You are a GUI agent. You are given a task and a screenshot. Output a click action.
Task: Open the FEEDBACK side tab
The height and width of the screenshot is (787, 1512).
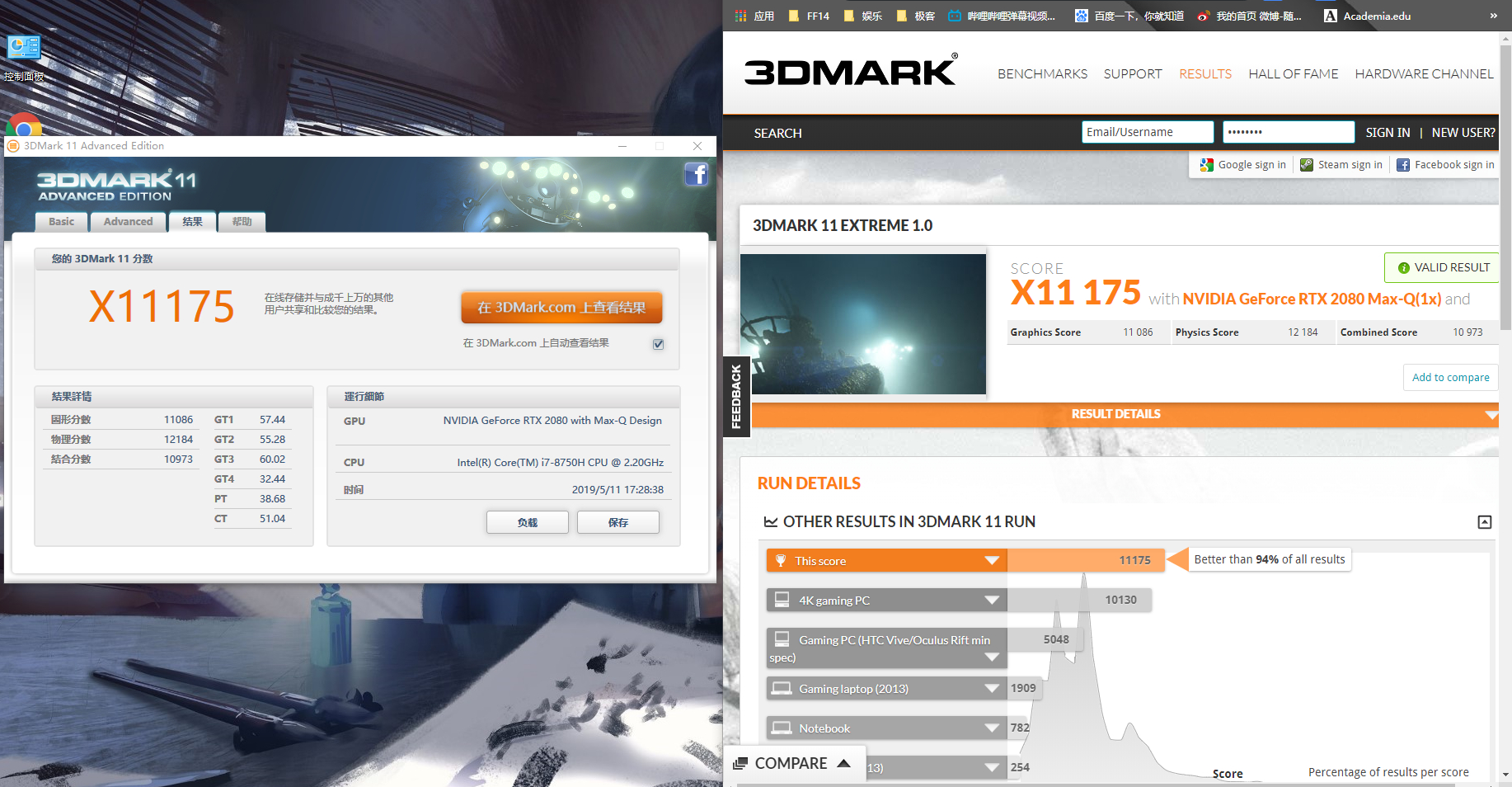(x=736, y=397)
